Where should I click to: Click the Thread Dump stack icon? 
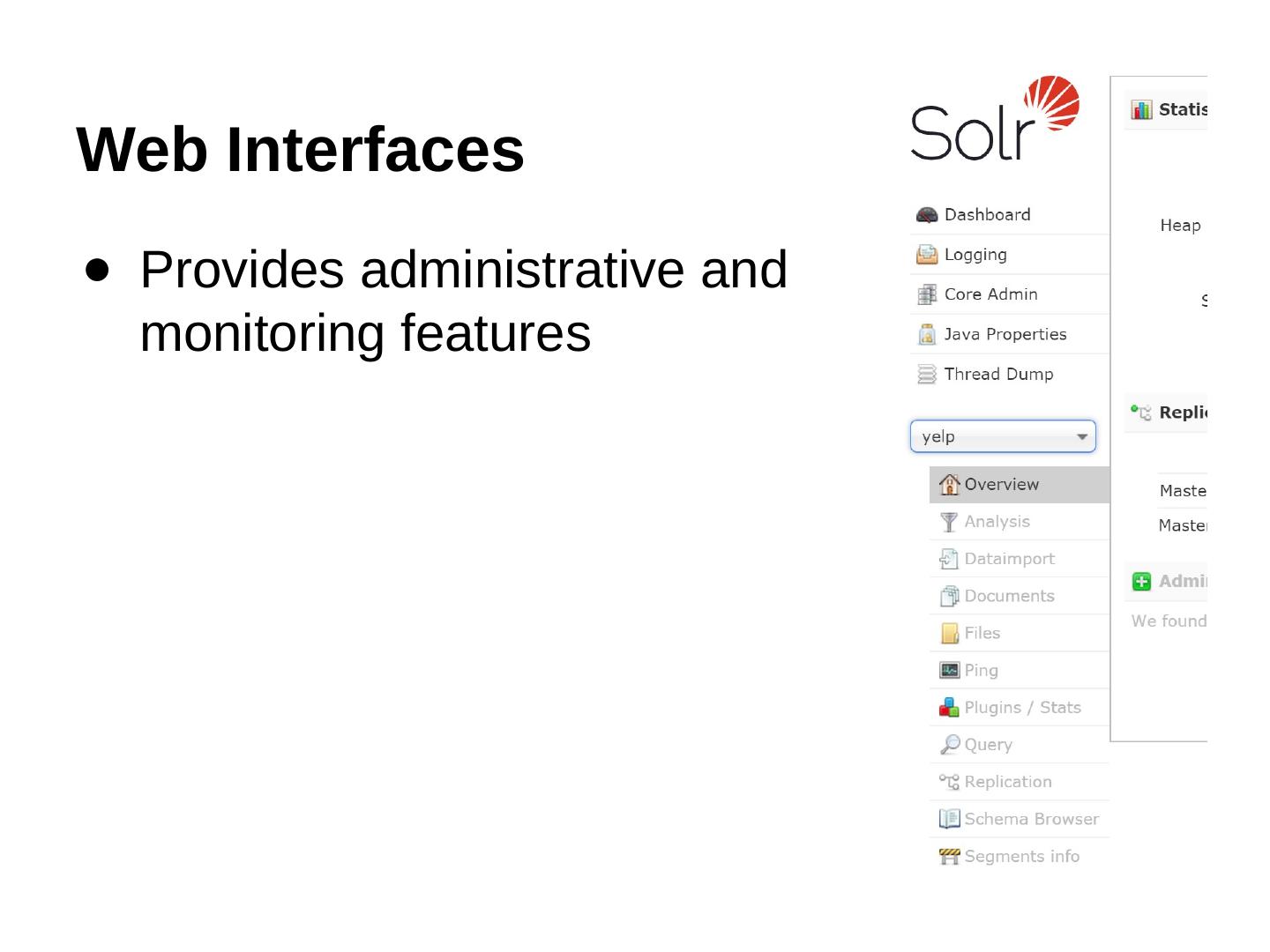point(927,375)
